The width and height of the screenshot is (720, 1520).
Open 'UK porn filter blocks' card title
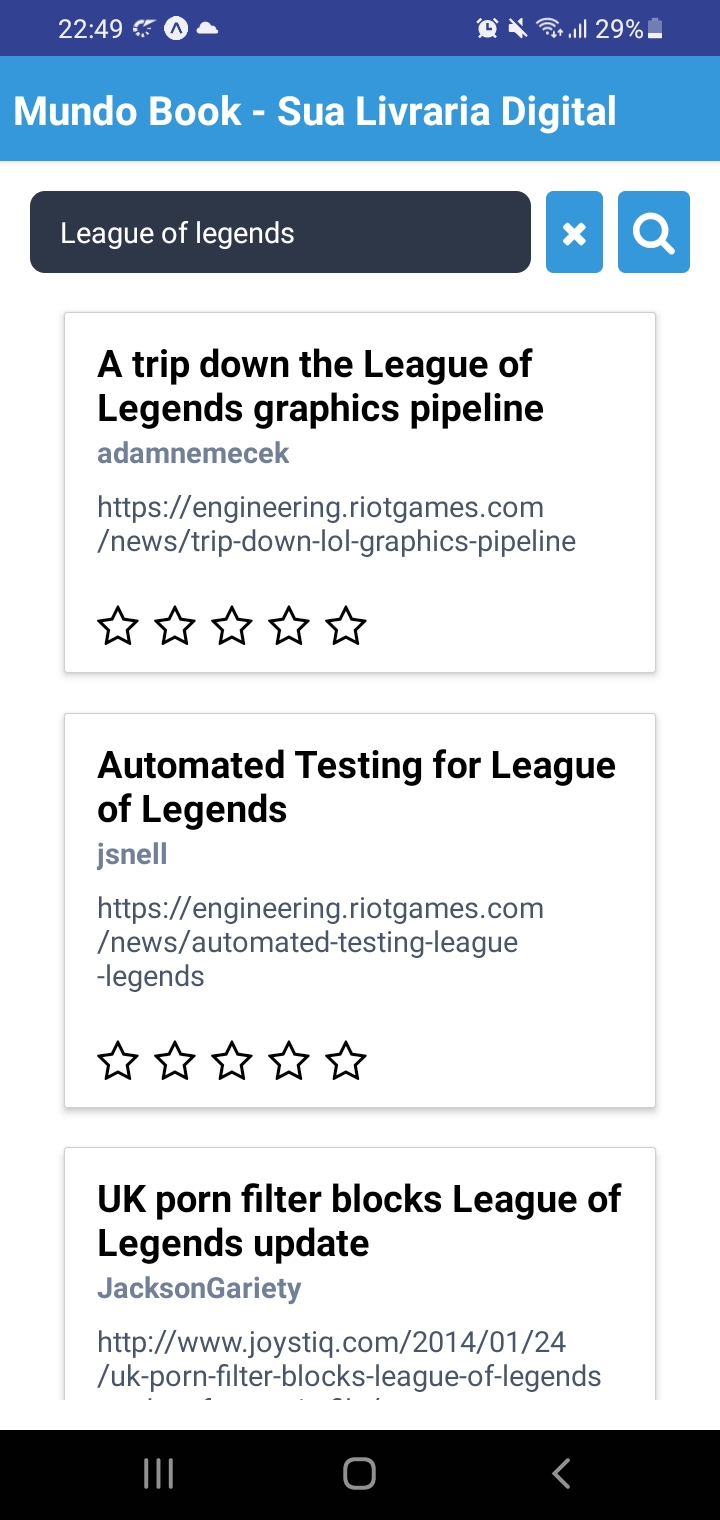click(x=359, y=1221)
